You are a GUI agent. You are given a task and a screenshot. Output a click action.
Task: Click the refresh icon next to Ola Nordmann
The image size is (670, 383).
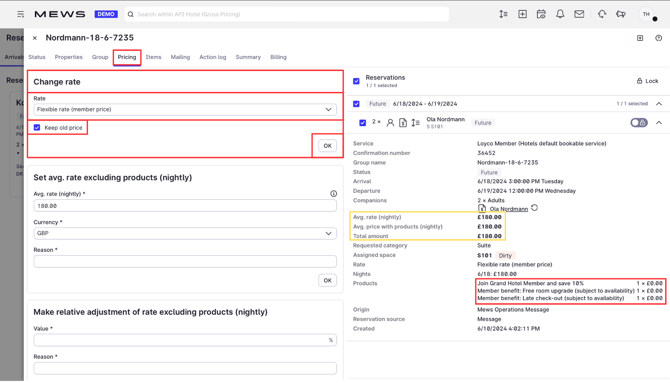pos(535,208)
